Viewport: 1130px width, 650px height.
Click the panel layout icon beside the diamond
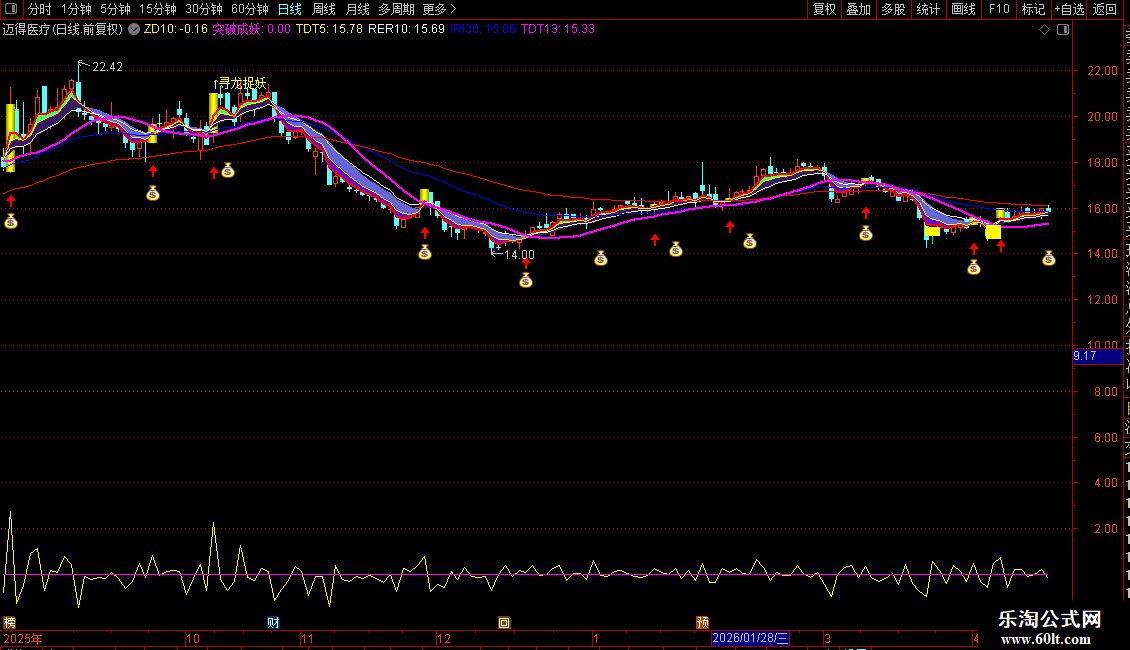coord(1061,30)
